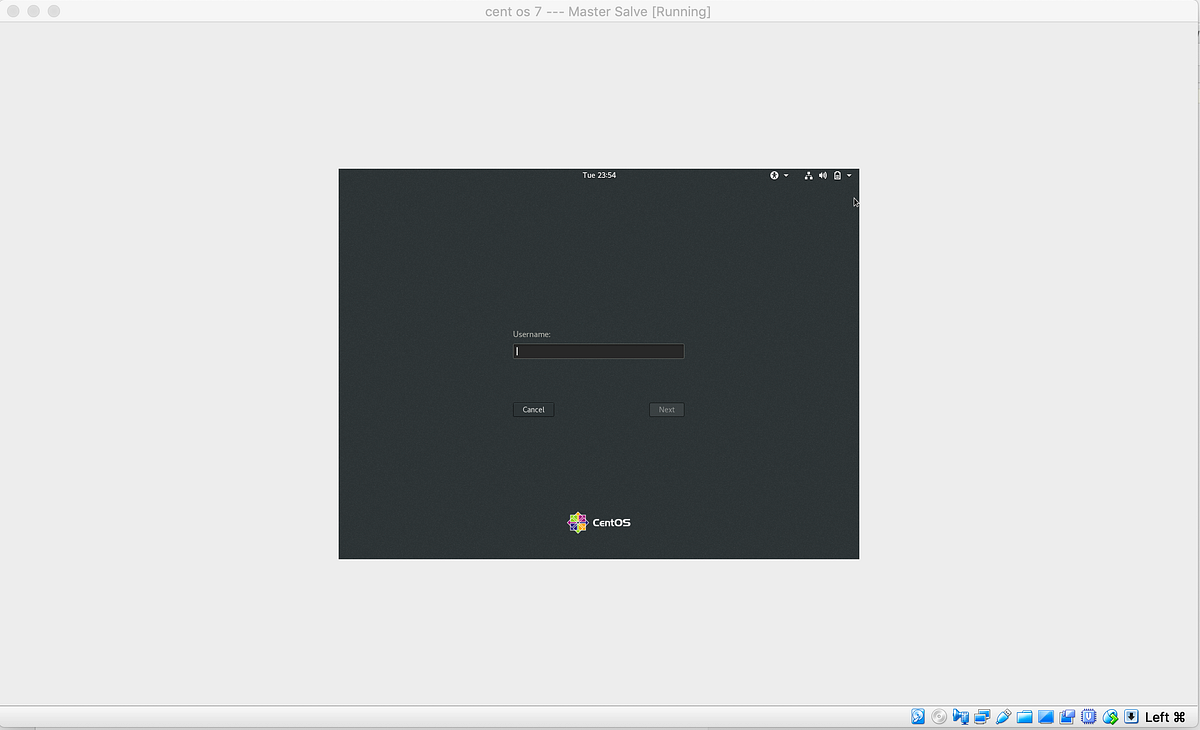Screen dimensions: 1200x730
Task: Click the VirtualBox video capture icon
Action: [x=960, y=716]
